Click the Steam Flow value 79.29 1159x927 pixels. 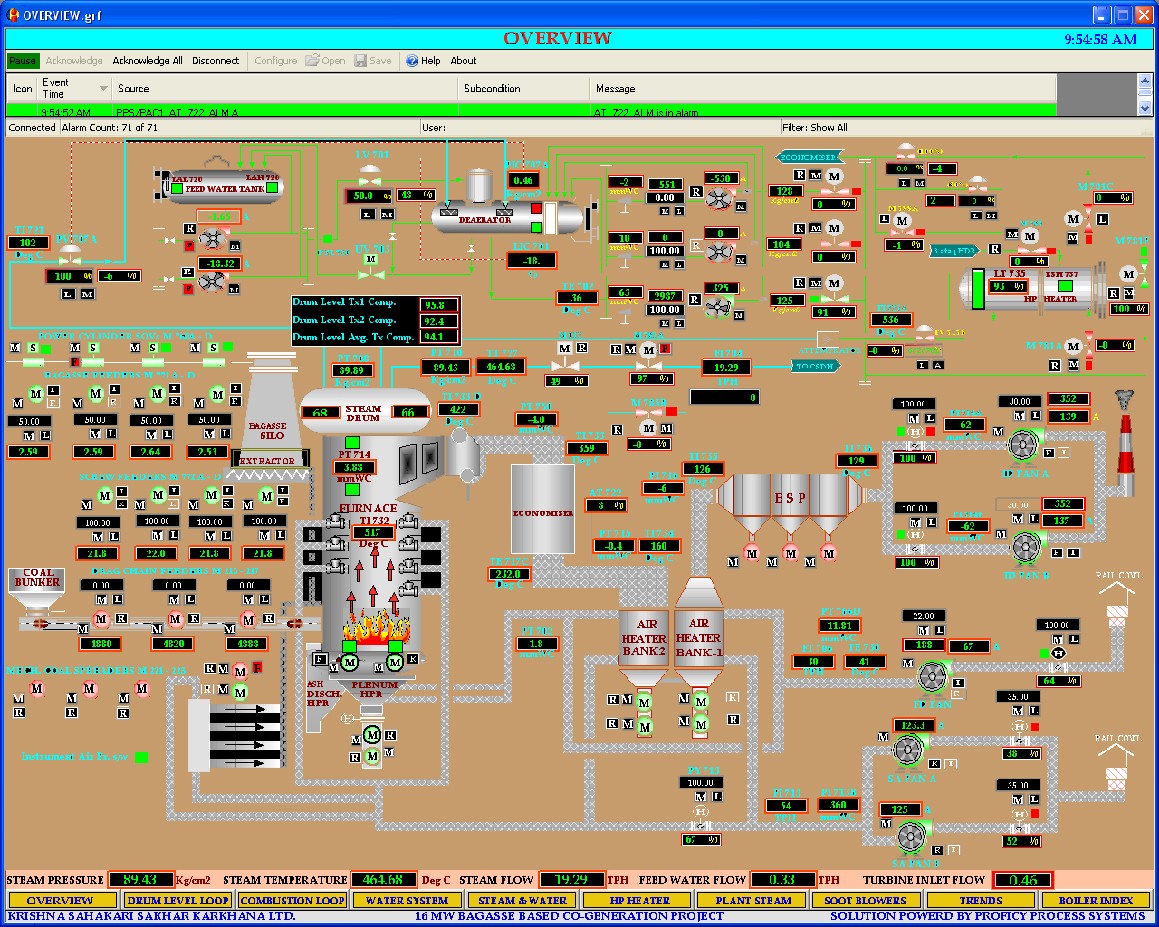click(x=571, y=880)
